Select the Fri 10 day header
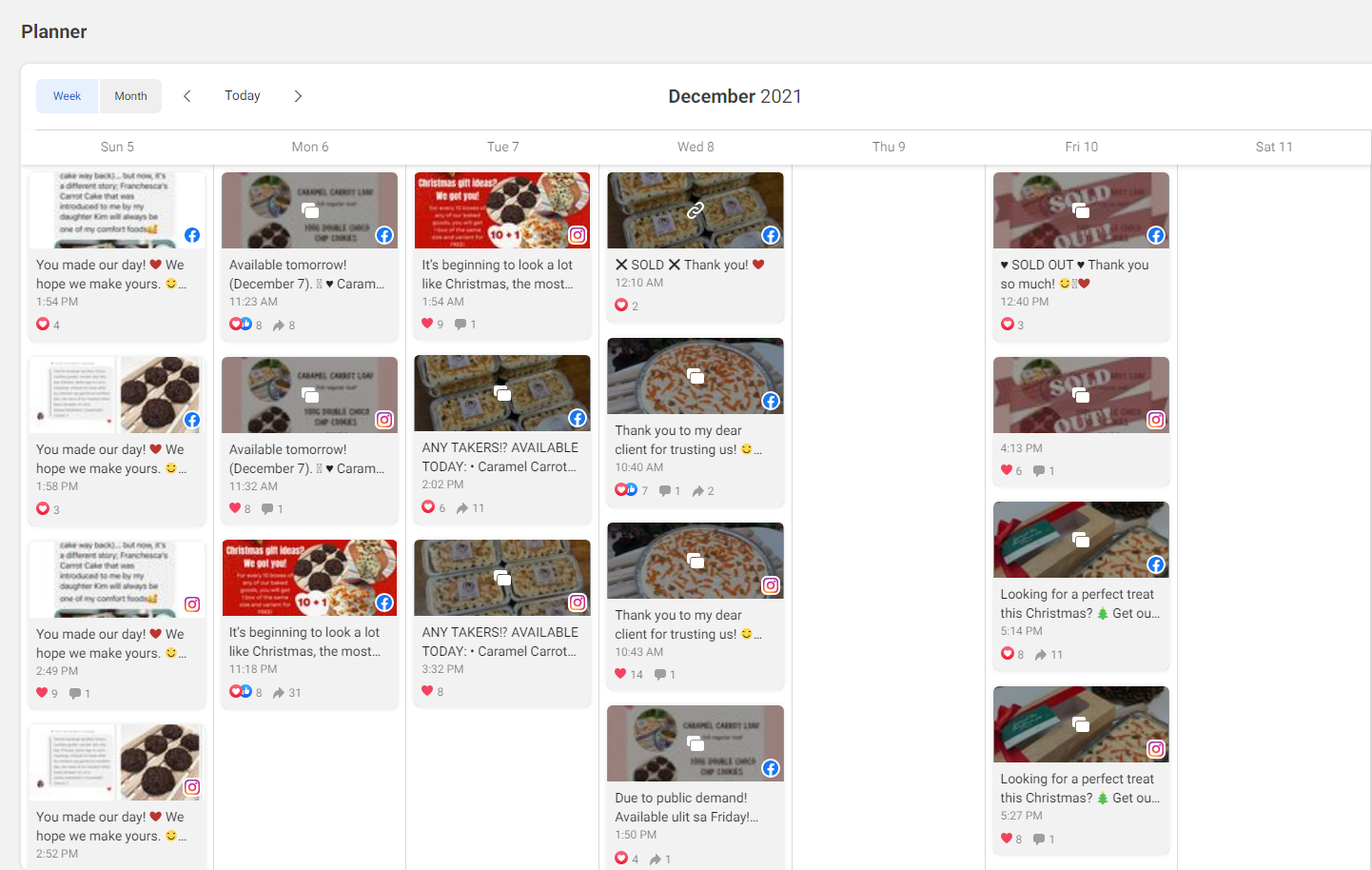Image resolution: width=1372 pixels, height=870 pixels. coord(1081,147)
